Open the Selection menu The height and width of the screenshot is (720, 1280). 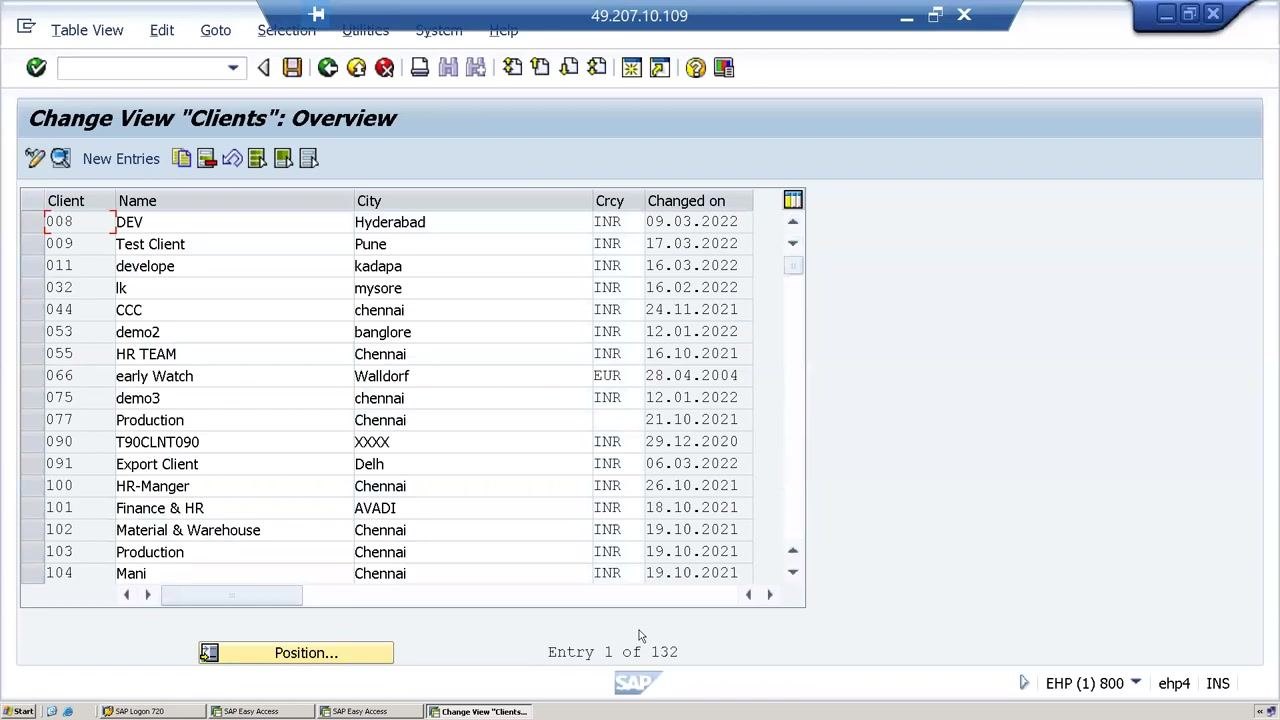click(286, 30)
